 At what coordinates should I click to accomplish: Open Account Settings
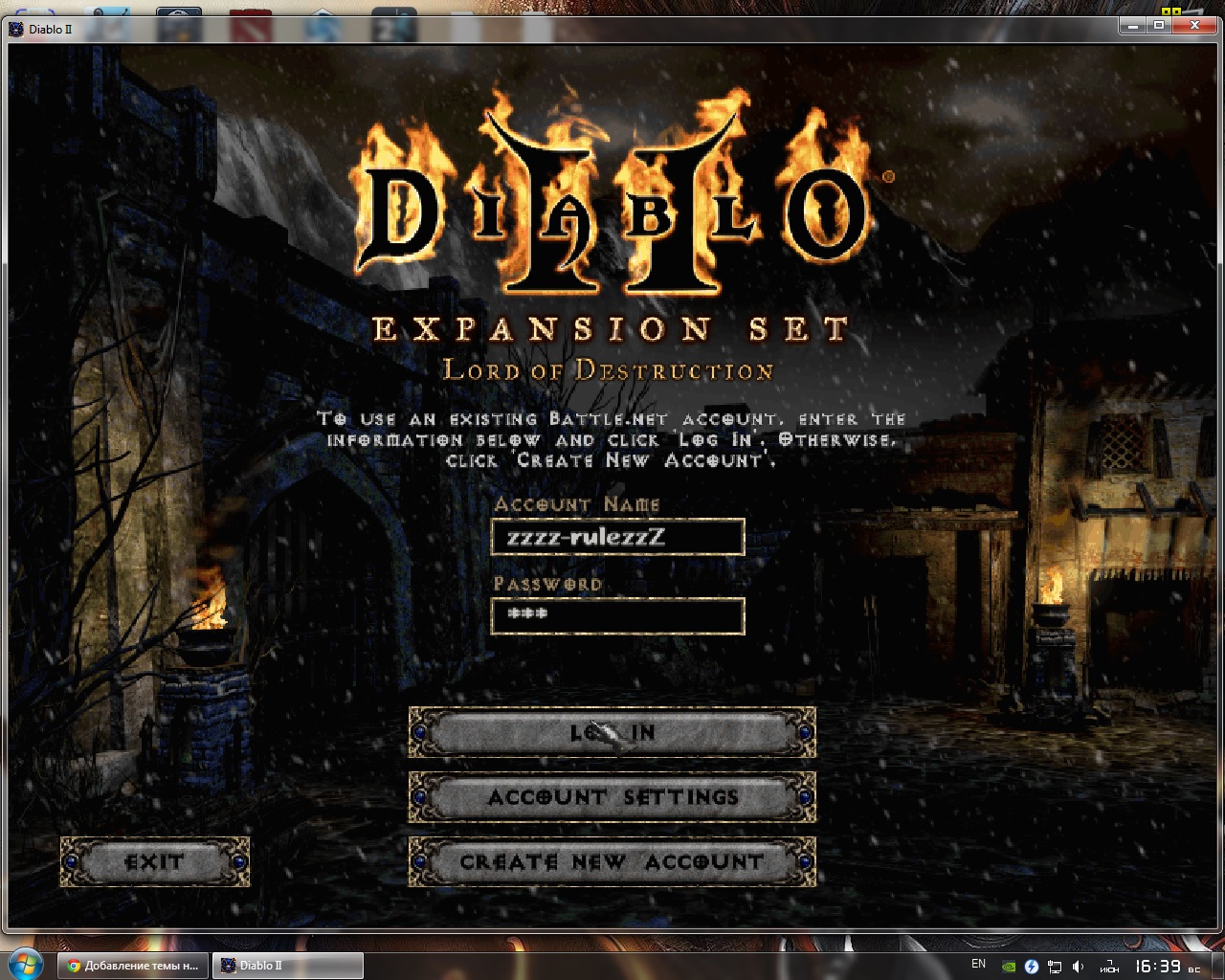coord(612,797)
